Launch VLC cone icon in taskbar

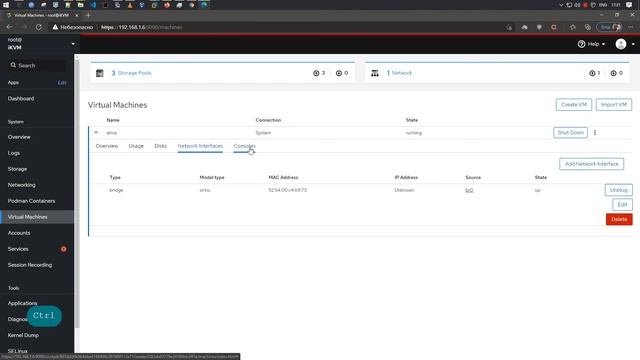pyautogui.click(x=130, y=5)
